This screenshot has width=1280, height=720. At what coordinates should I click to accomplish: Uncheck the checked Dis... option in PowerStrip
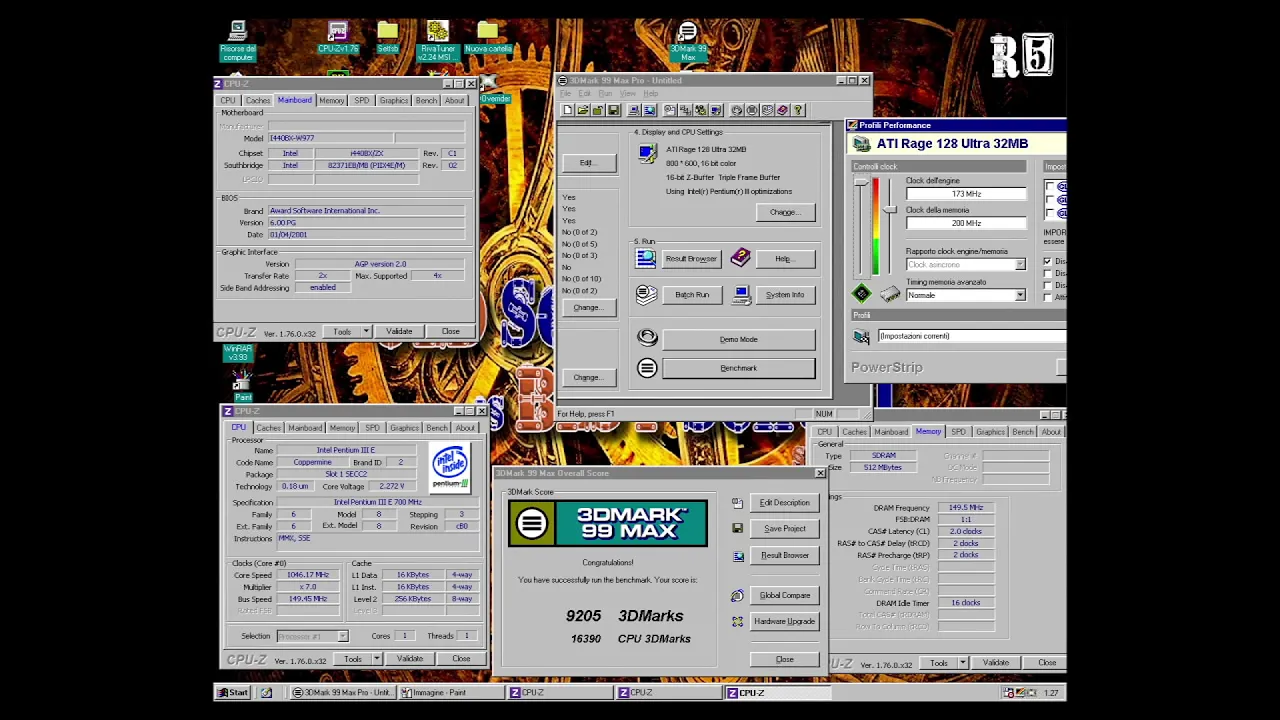coord(1047,261)
